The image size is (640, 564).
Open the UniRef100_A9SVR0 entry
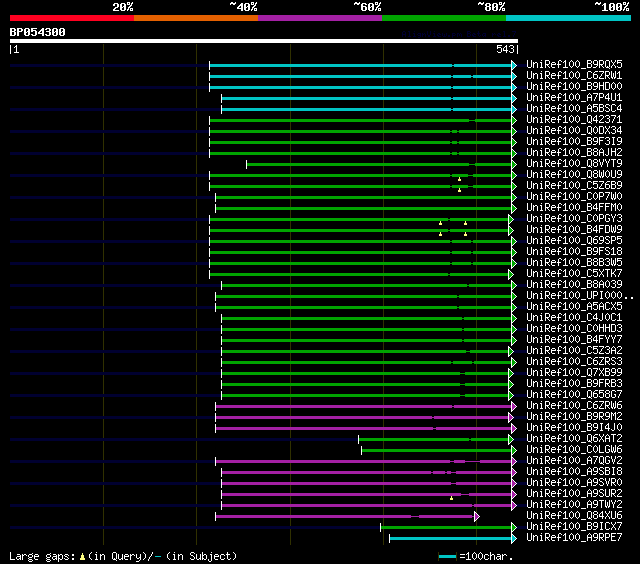click(574, 483)
